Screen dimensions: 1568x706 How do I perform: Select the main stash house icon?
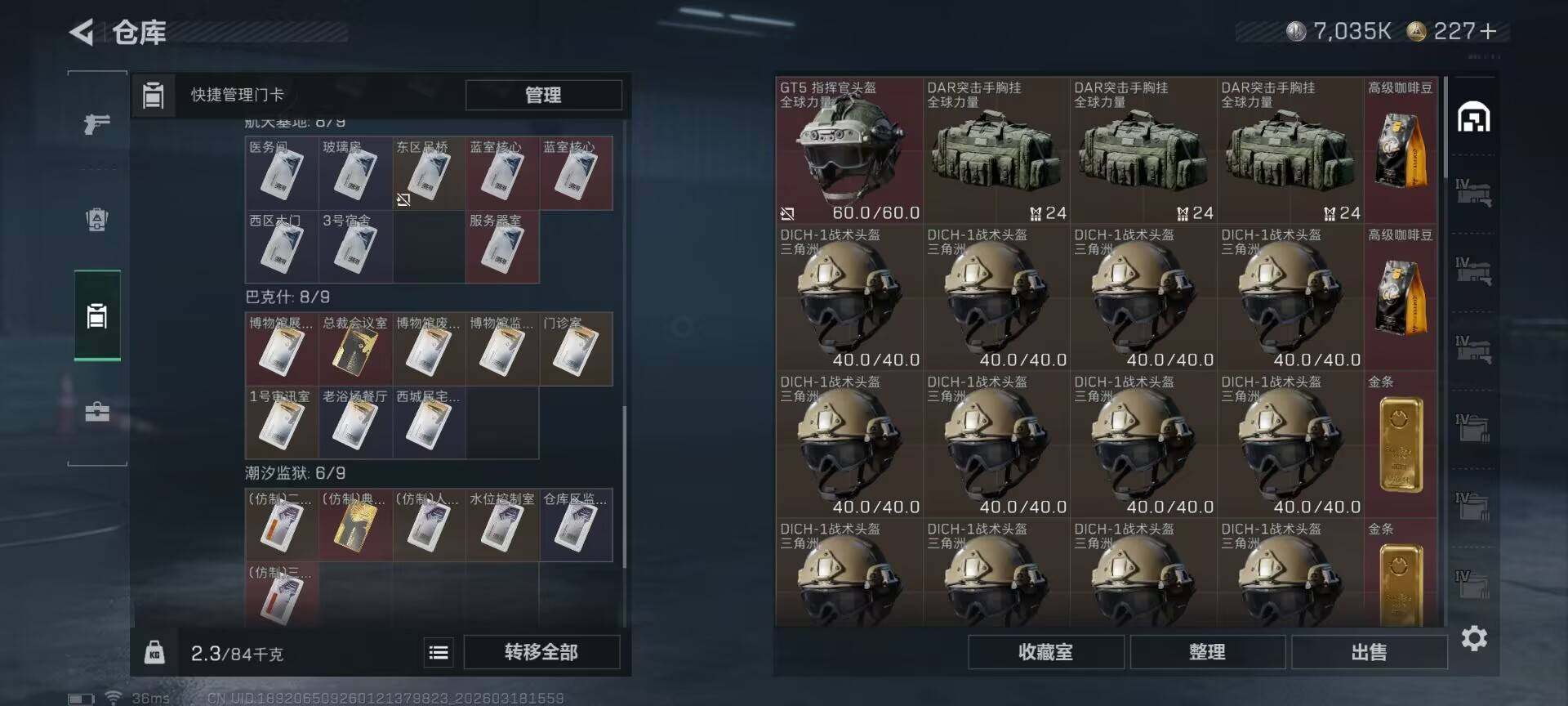click(x=1473, y=118)
